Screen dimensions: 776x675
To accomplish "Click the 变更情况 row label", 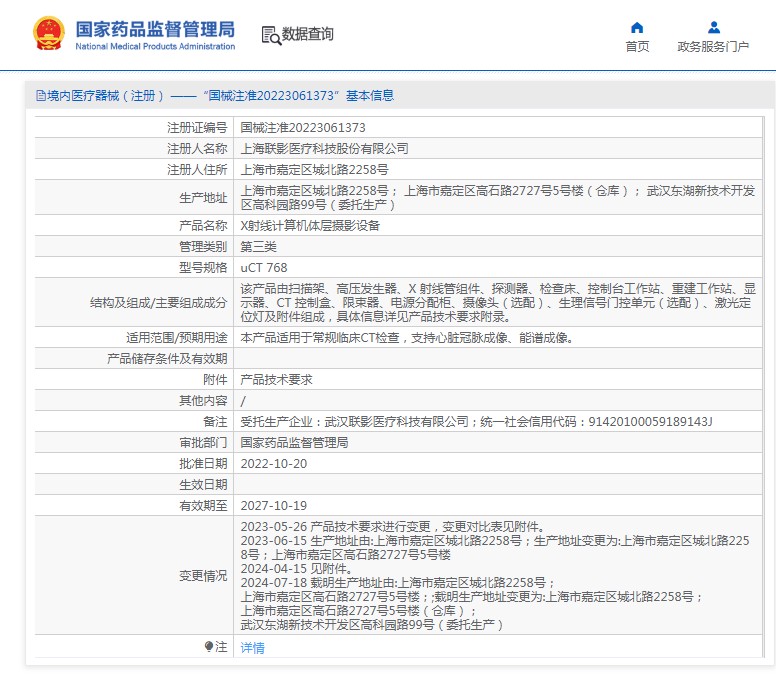I will [203, 576].
